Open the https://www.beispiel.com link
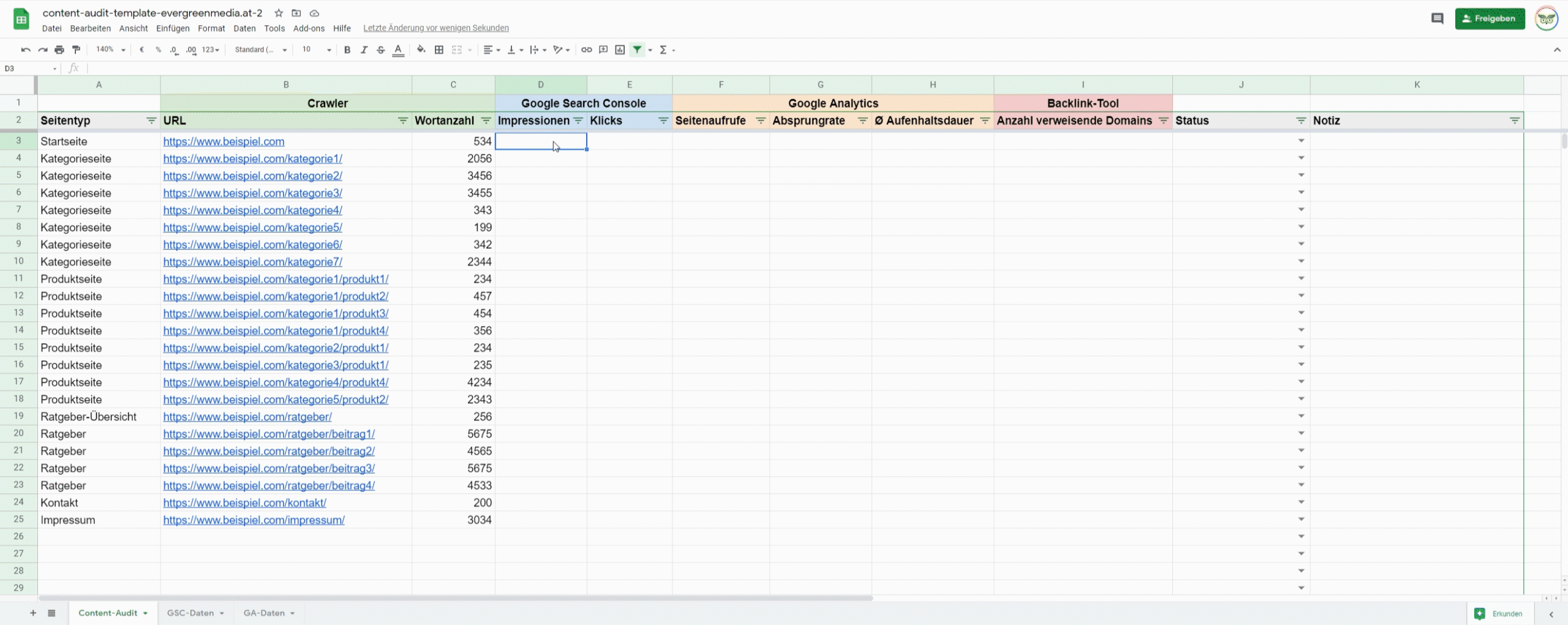The height and width of the screenshot is (625, 1568). coord(224,142)
